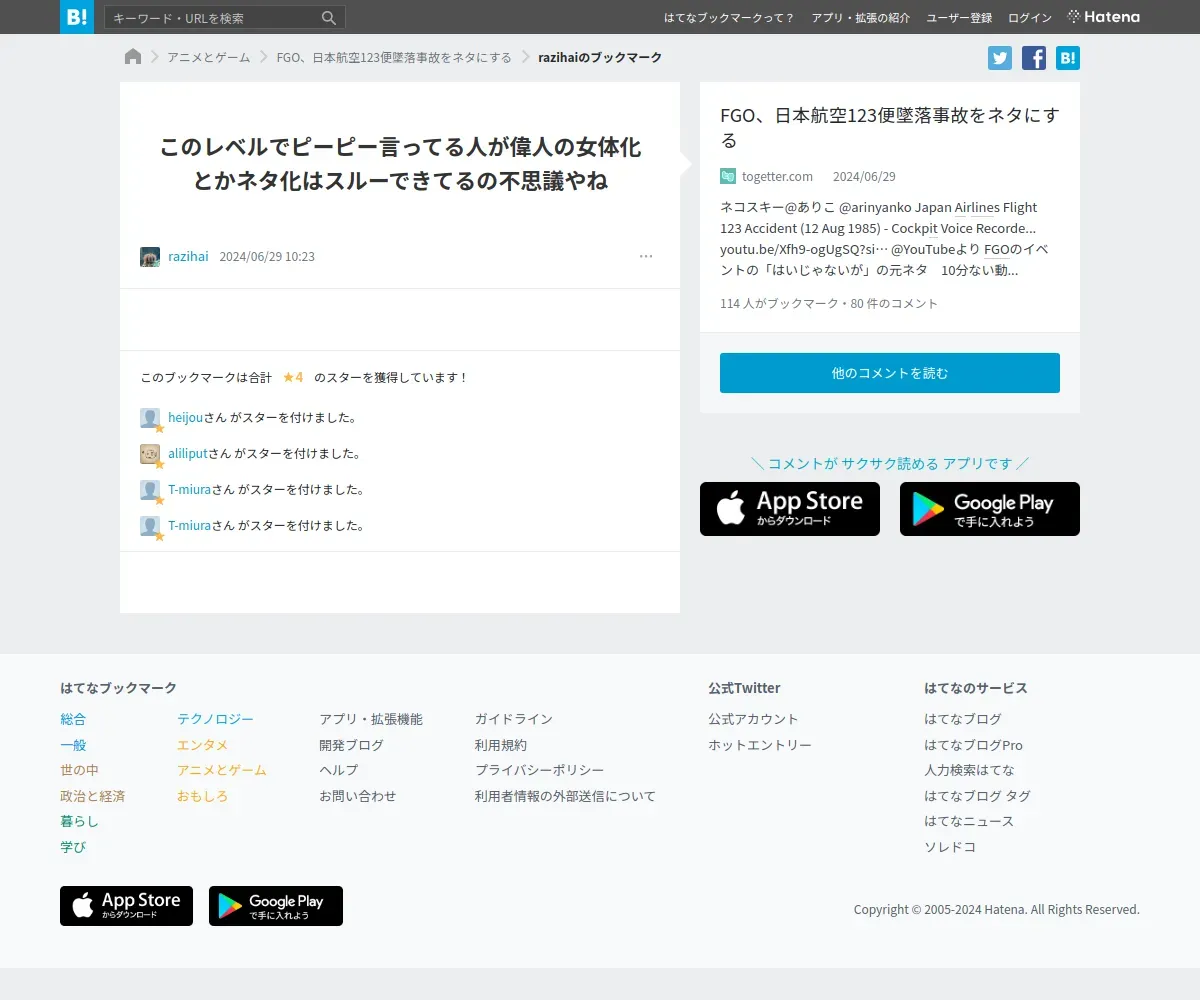Open 利用者情報の外部送信について link
The image size is (1200, 1000).
point(565,796)
